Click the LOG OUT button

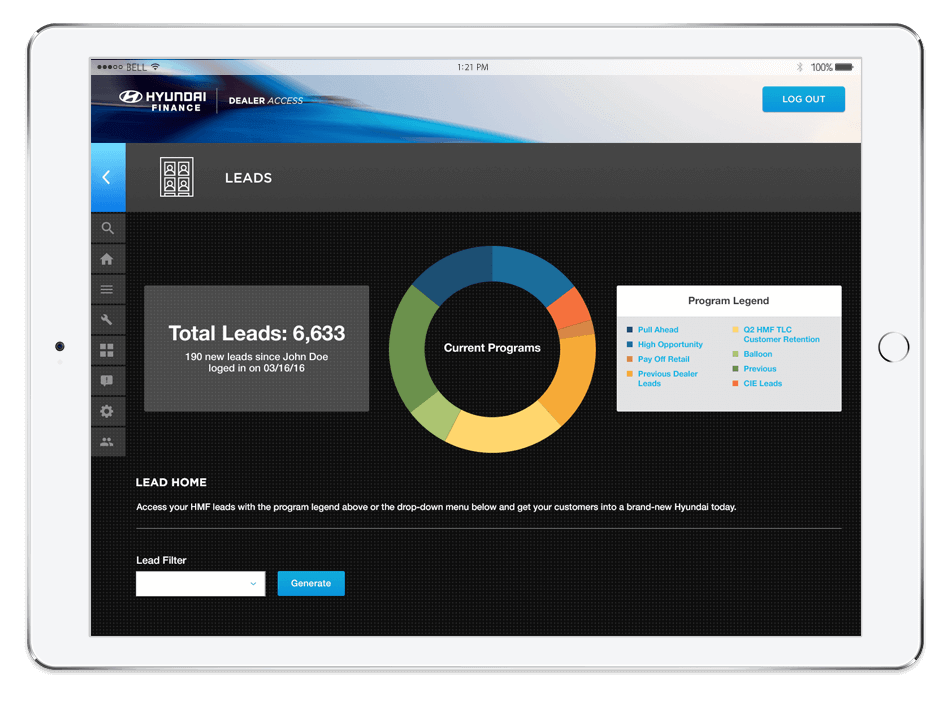803,99
